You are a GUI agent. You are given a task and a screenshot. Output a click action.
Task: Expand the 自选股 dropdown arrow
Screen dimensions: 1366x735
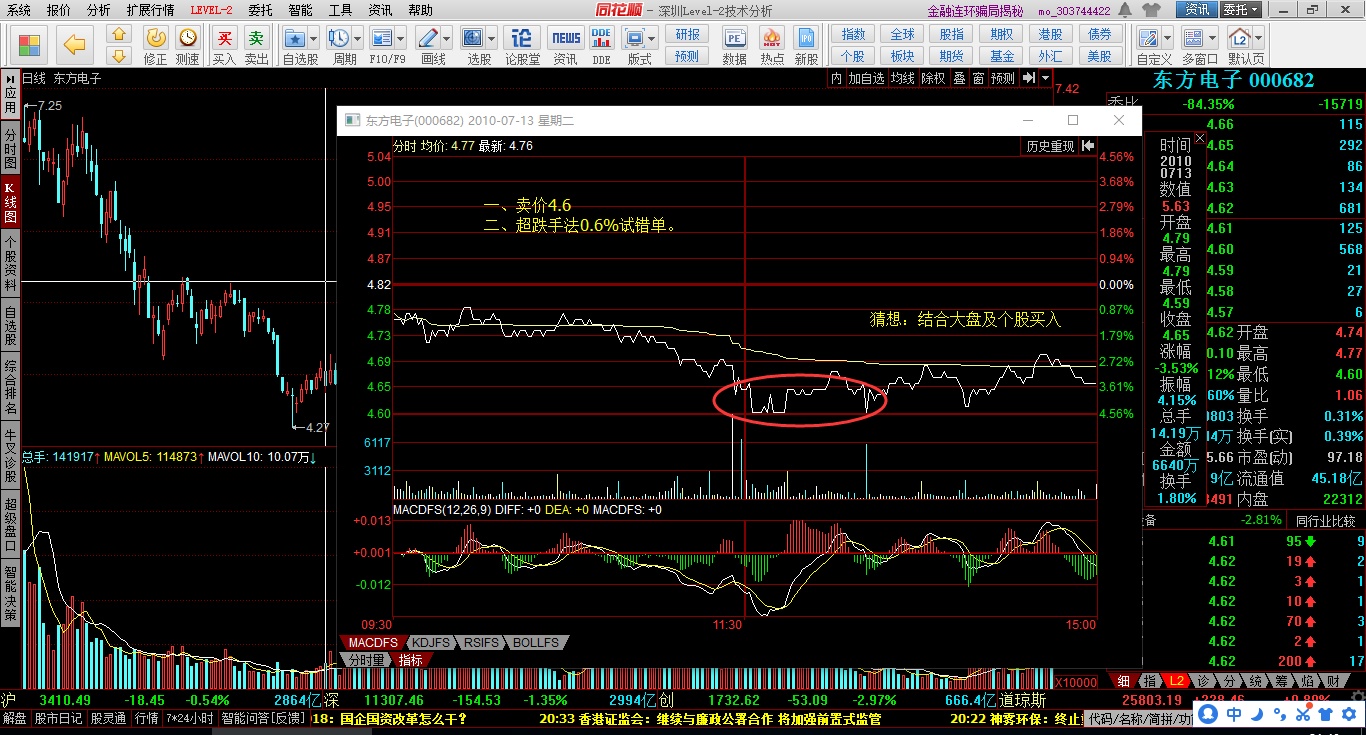312,38
